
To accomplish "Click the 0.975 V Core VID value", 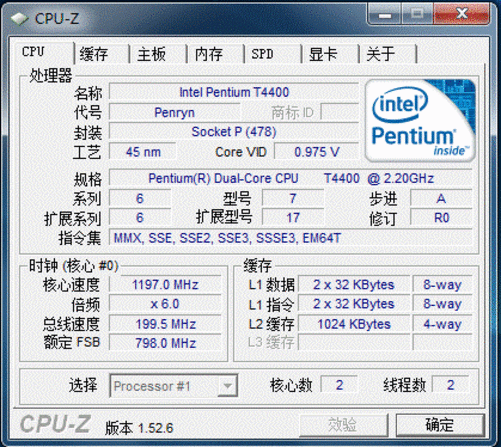I will coord(317,152).
